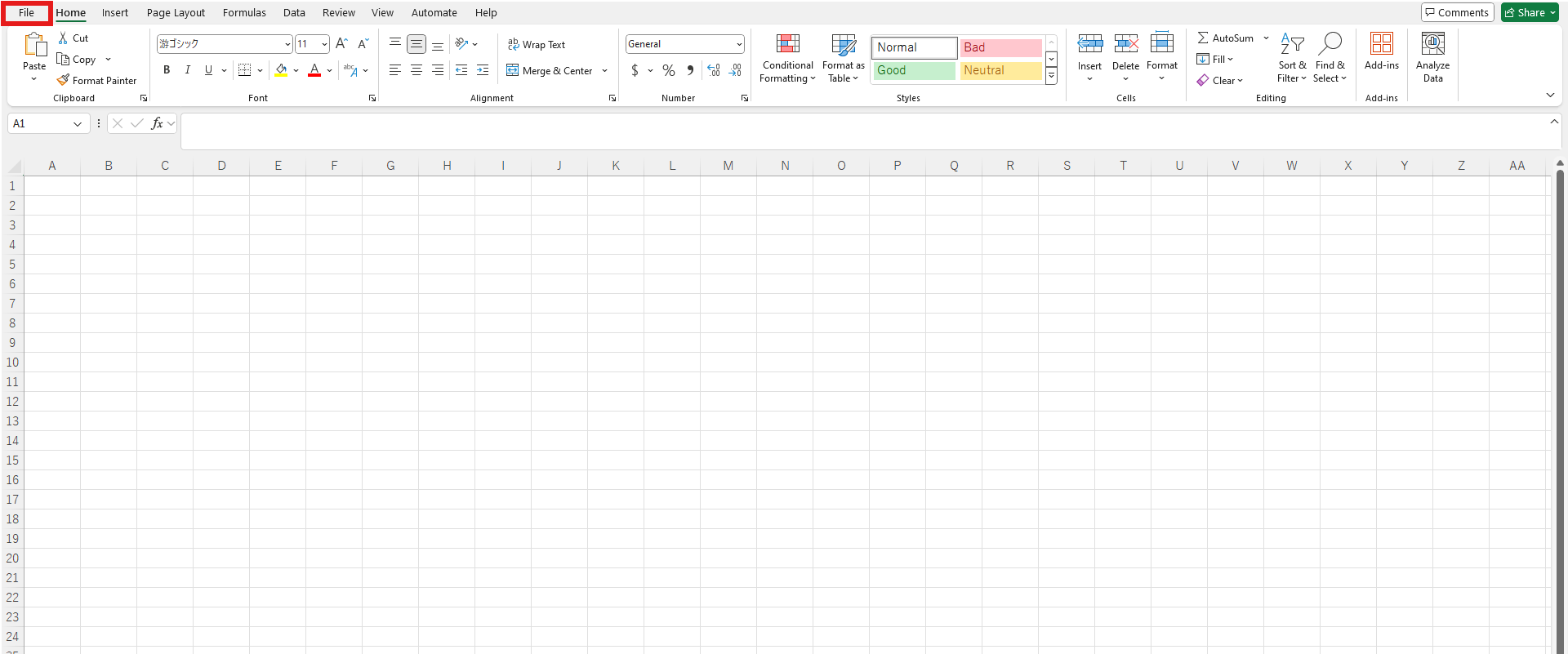Click the Conditional Formatting icon
Image resolution: width=1568 pixels, height=654 pixels.
click(x=787, y=44)
